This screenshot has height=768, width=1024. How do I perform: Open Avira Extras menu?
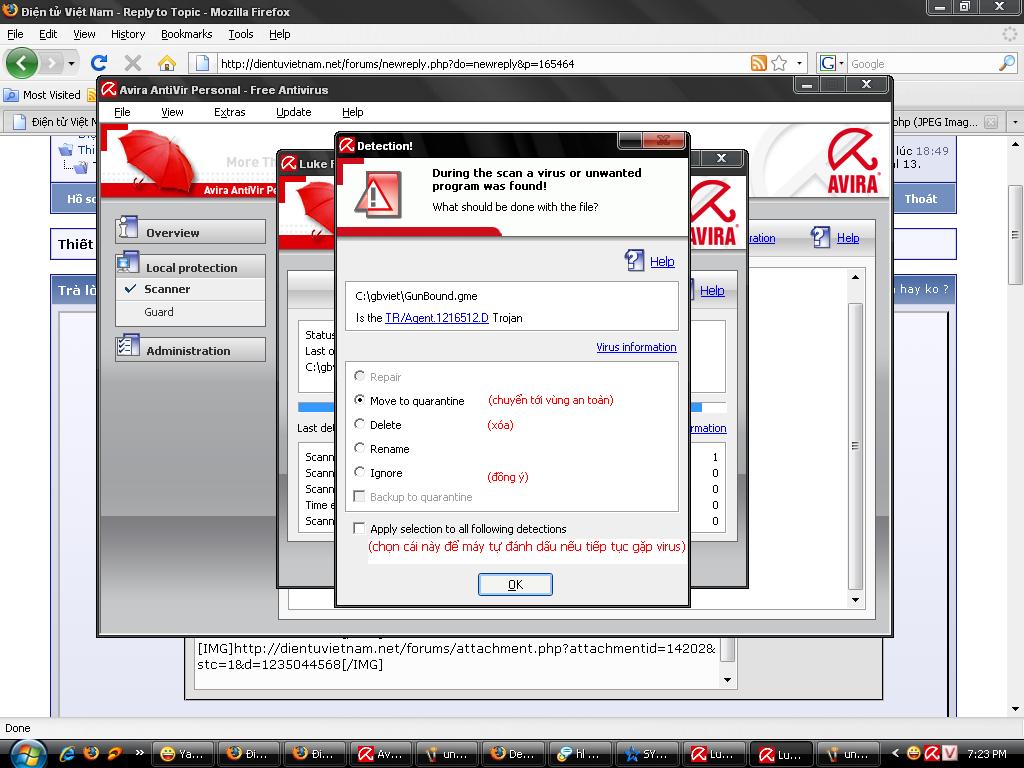click(230, 112)
